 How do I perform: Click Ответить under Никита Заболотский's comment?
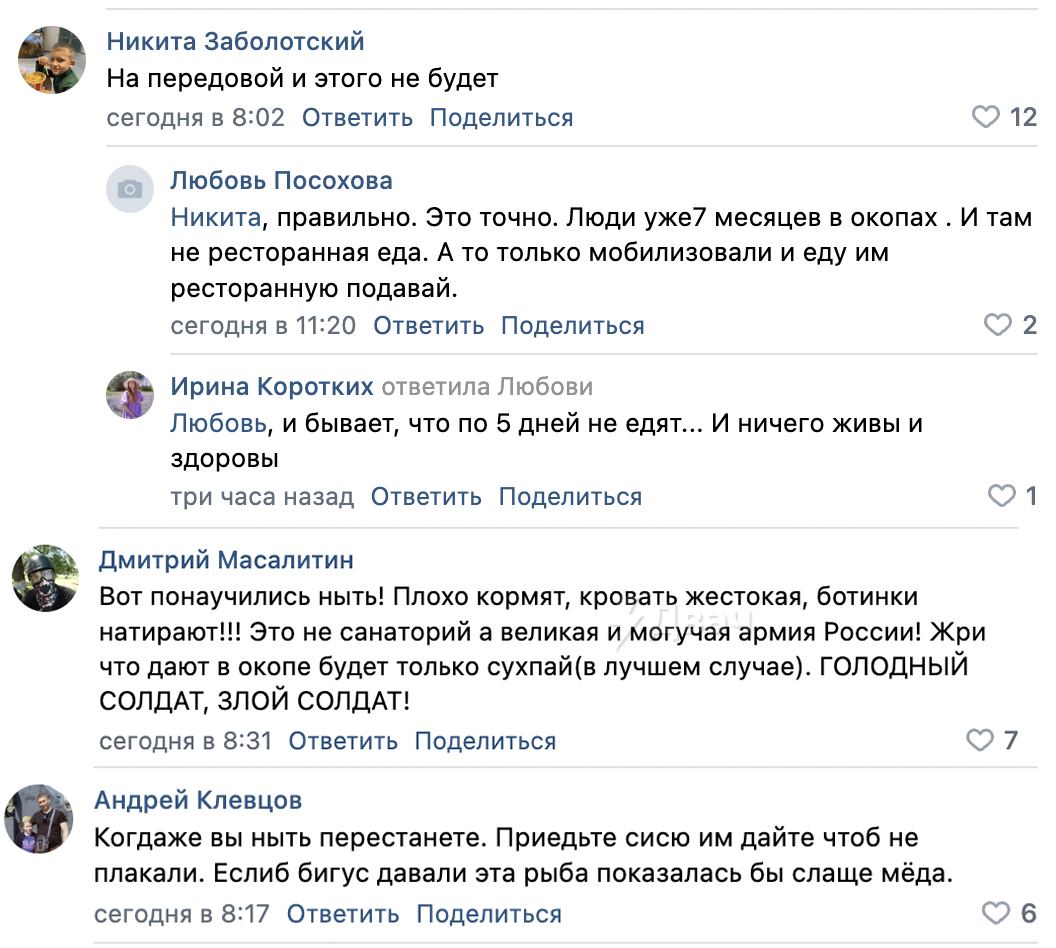pos(357,118)
